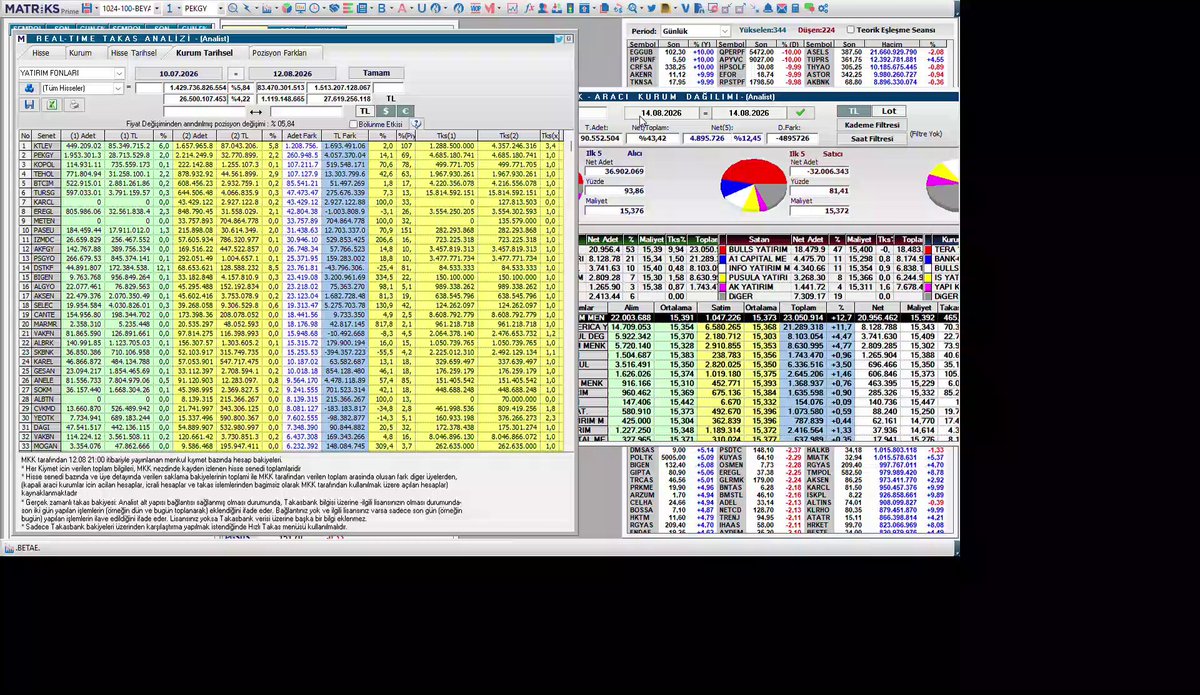Open the YATIRIM FONLARI dropdown

119,73
